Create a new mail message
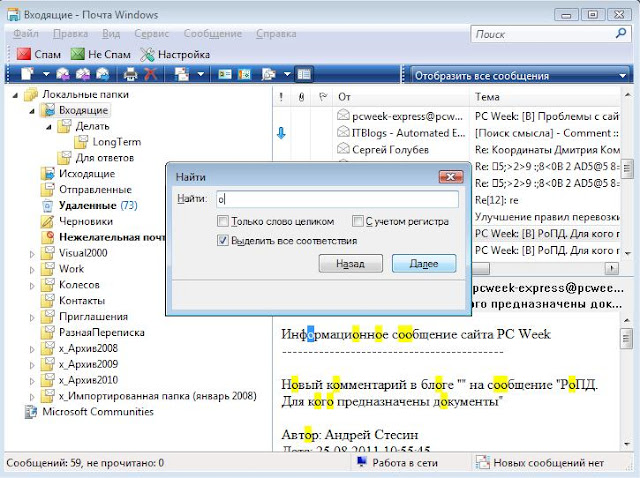This screenshot has width=640, height=478. pyautogui.click(x=27, y=74)
